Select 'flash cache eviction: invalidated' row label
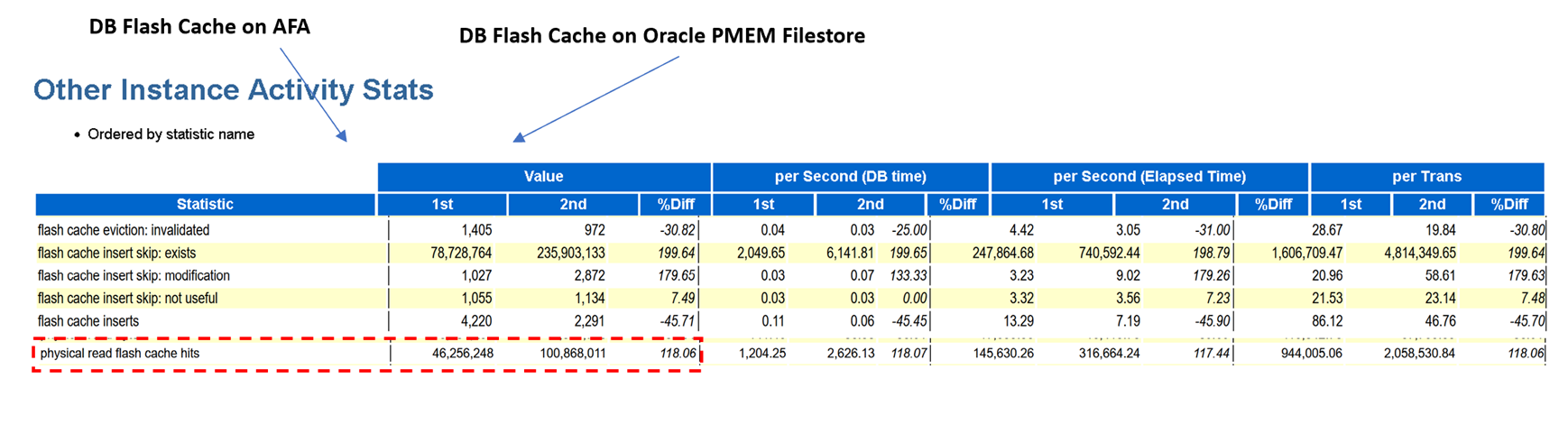 pos(124,230)
